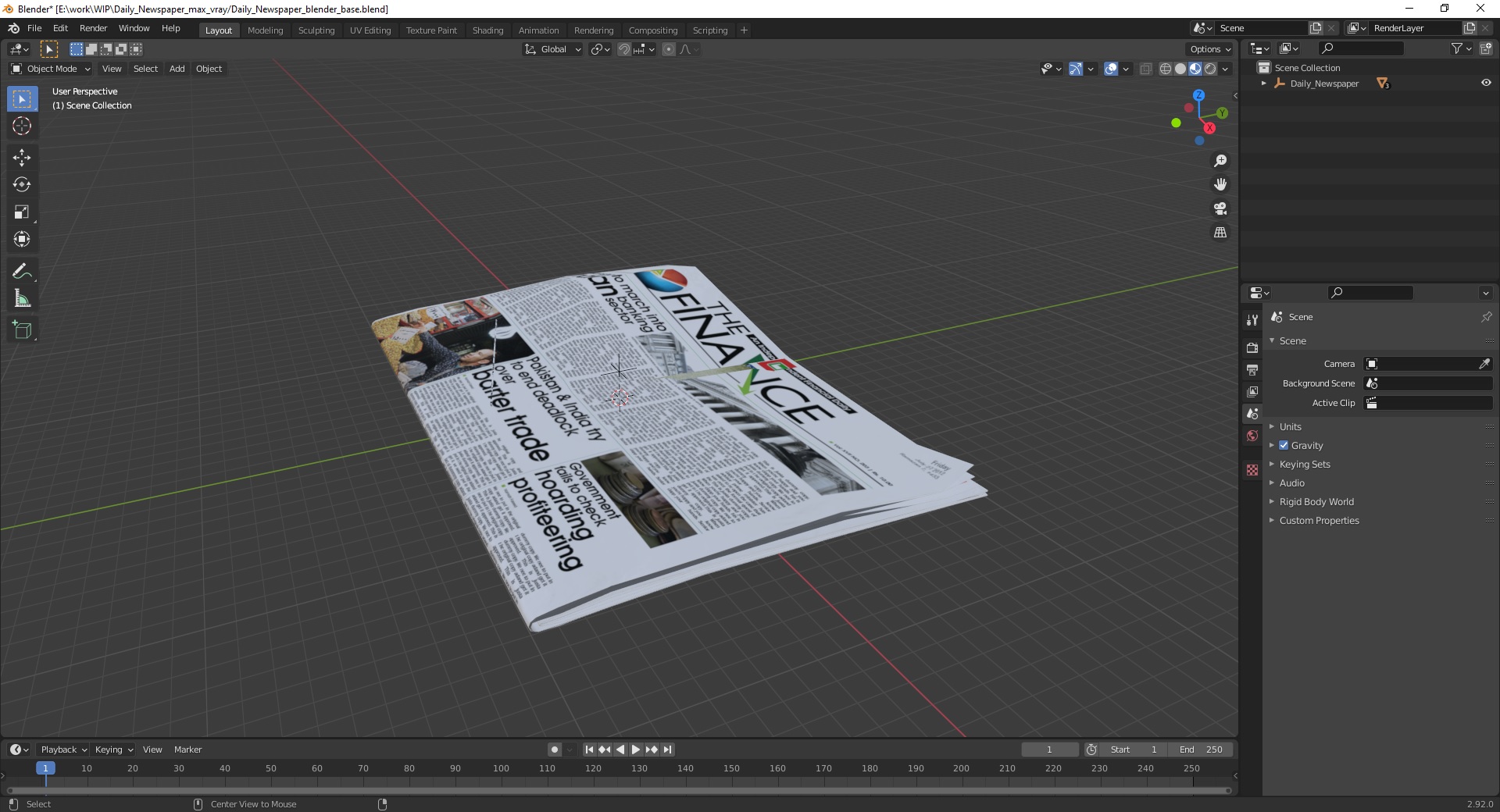Hide Daily_Newspaper collection with eye icon
This screenshot has height=812, width=1500.
pyautogui.click(x=1486, y=83)
